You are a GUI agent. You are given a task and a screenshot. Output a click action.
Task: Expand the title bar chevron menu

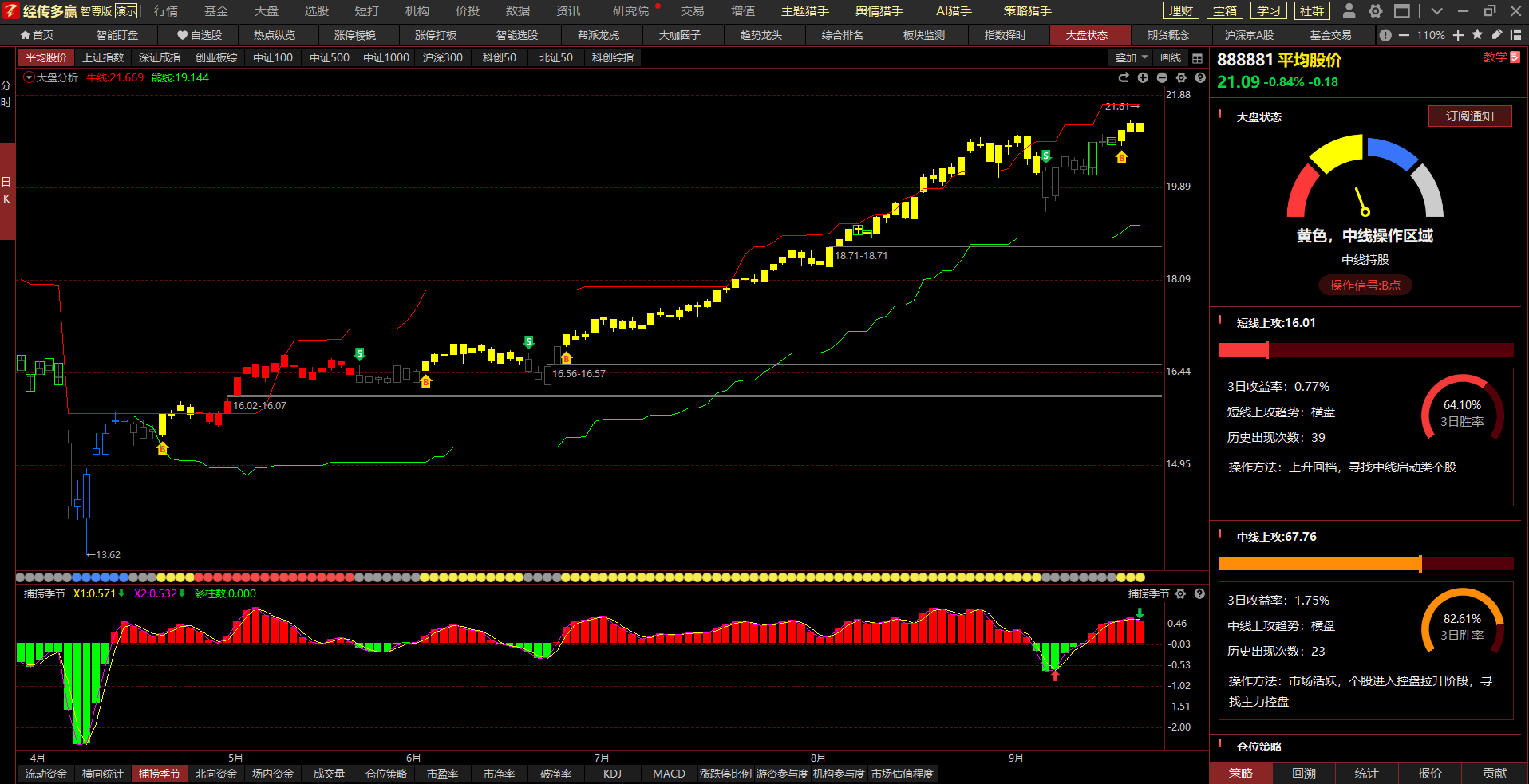pyautogui.click(x=1437, y=11)
